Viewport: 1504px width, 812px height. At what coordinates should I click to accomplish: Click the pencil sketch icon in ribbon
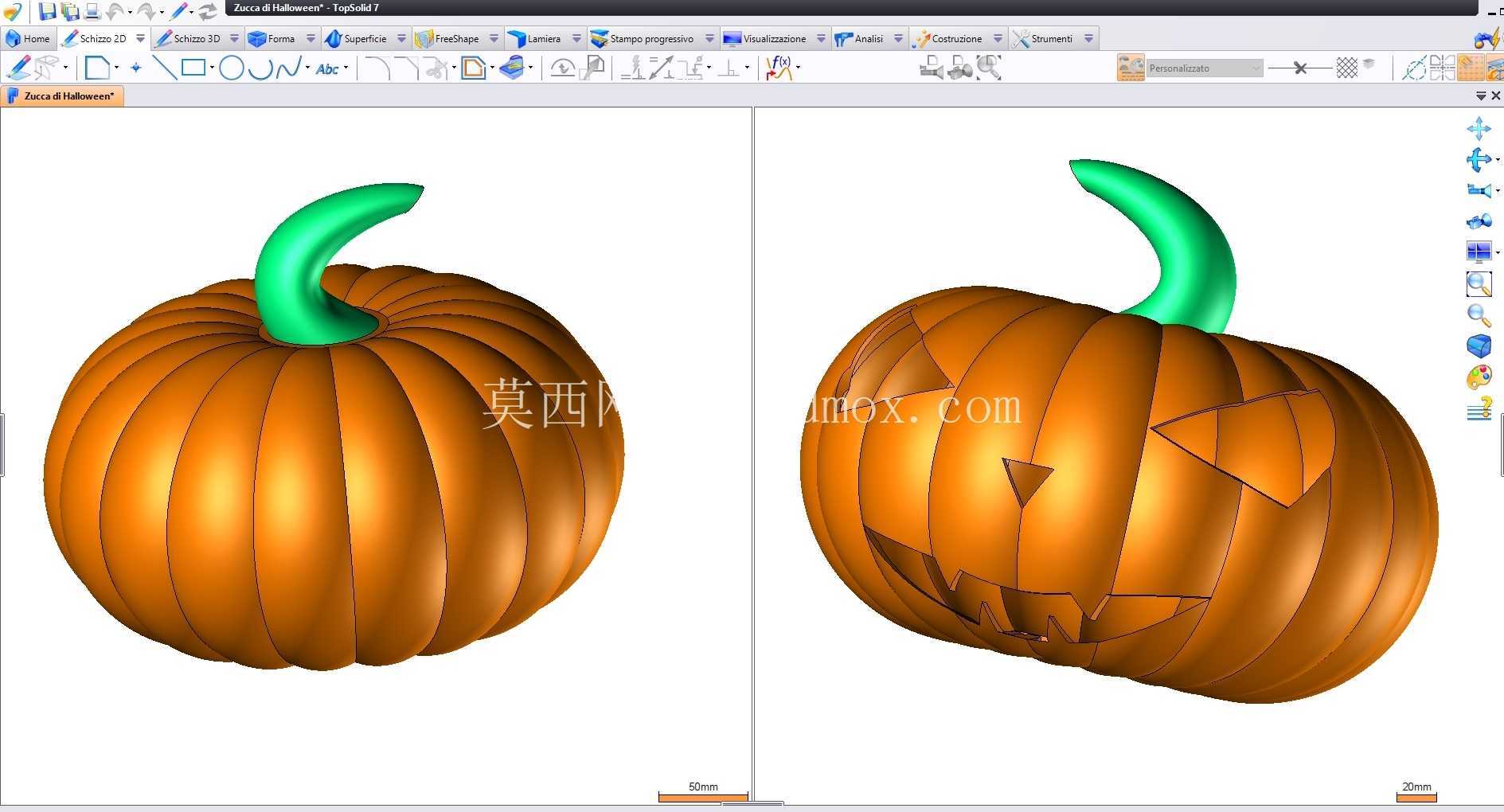pyautogui.click(x=19, y=68)
